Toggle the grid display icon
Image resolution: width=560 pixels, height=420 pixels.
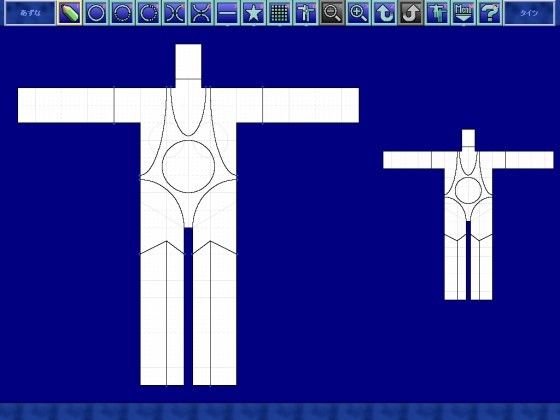(280, 13)
